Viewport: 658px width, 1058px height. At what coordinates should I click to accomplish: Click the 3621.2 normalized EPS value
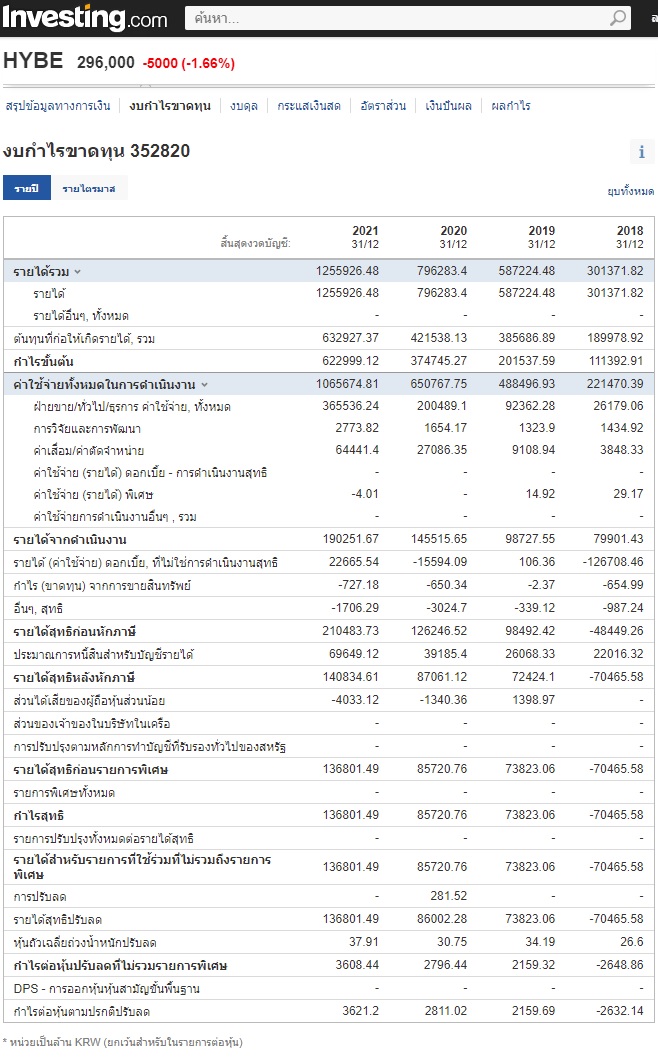click(360, 1011)
